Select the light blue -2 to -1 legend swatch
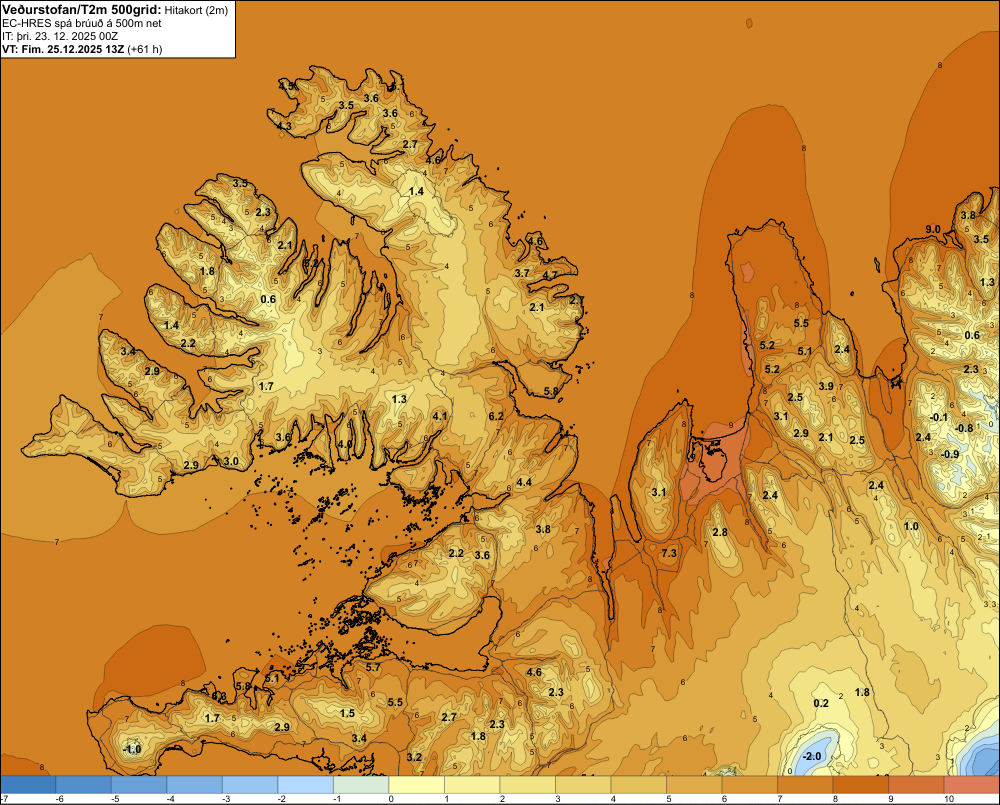 [305, 785]
